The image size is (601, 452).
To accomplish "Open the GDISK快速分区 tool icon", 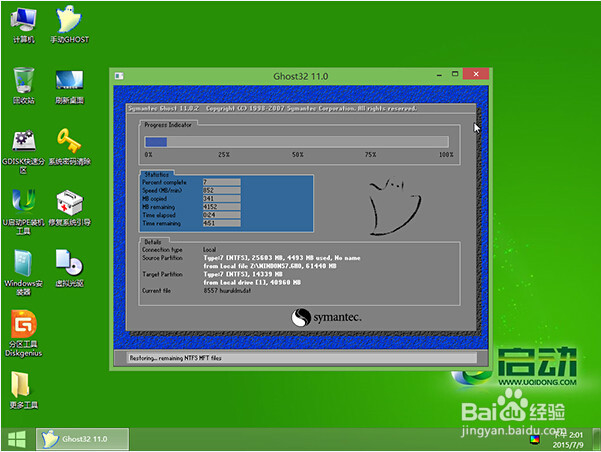I will coord(23,152).
